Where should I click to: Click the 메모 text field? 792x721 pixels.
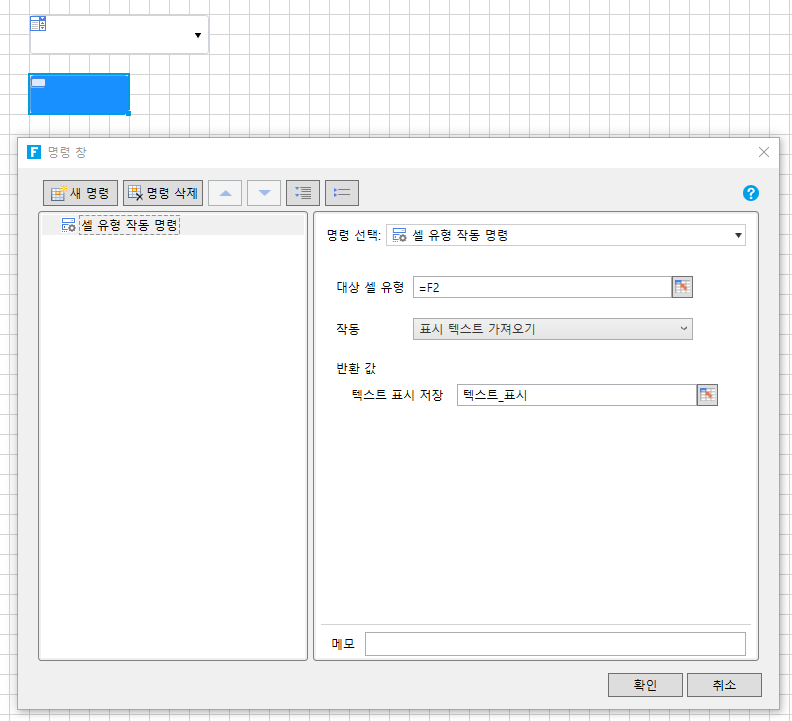[555, 644]
